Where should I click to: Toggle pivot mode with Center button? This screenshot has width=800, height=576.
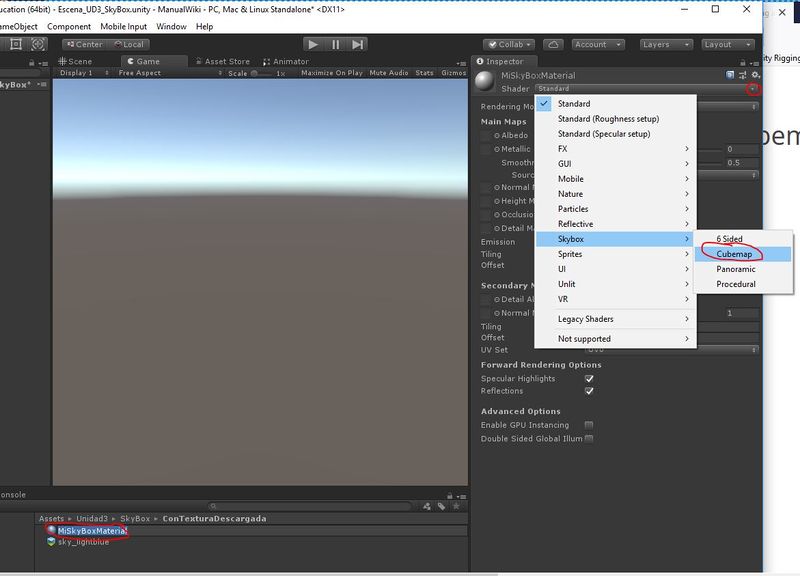tap(85, 44)
